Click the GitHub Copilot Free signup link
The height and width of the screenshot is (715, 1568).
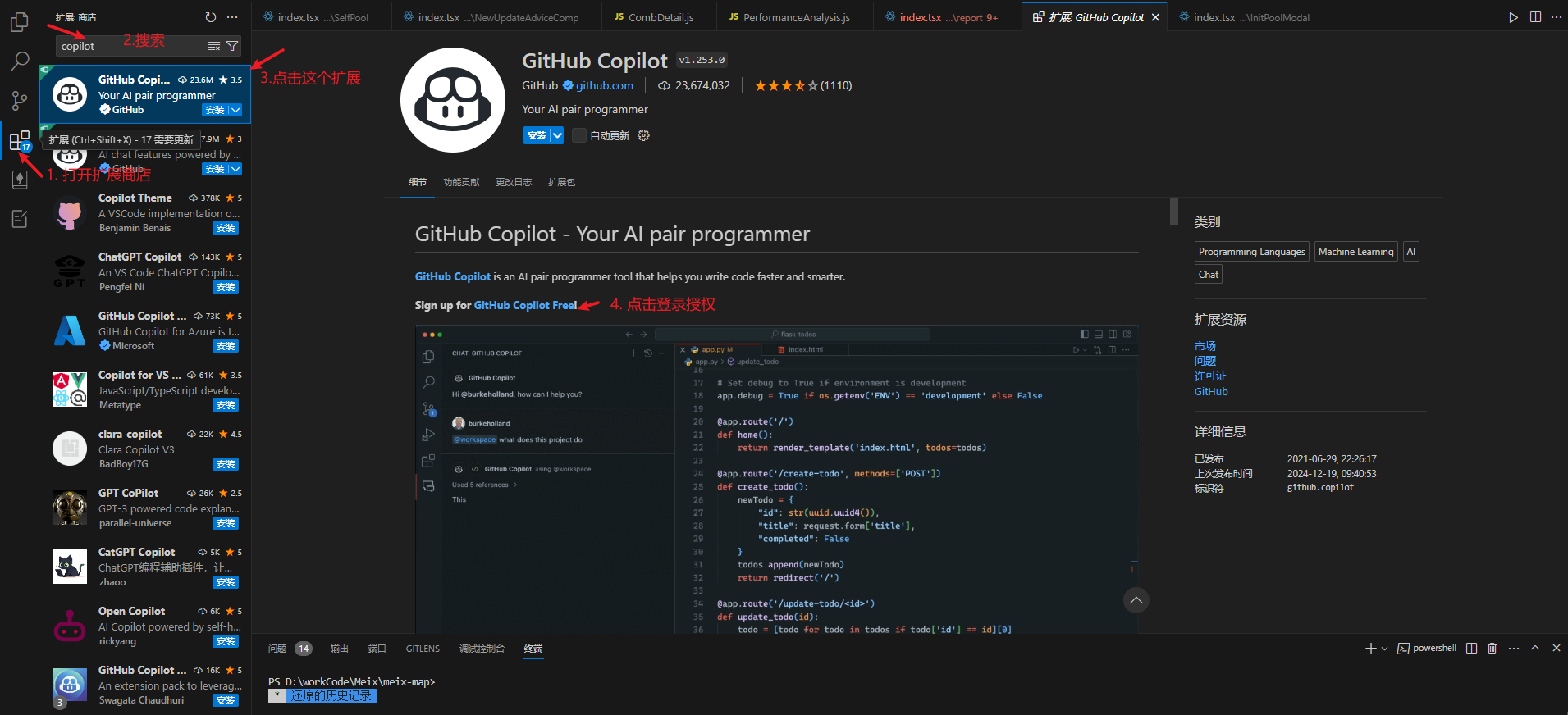[x=525, y=305]
